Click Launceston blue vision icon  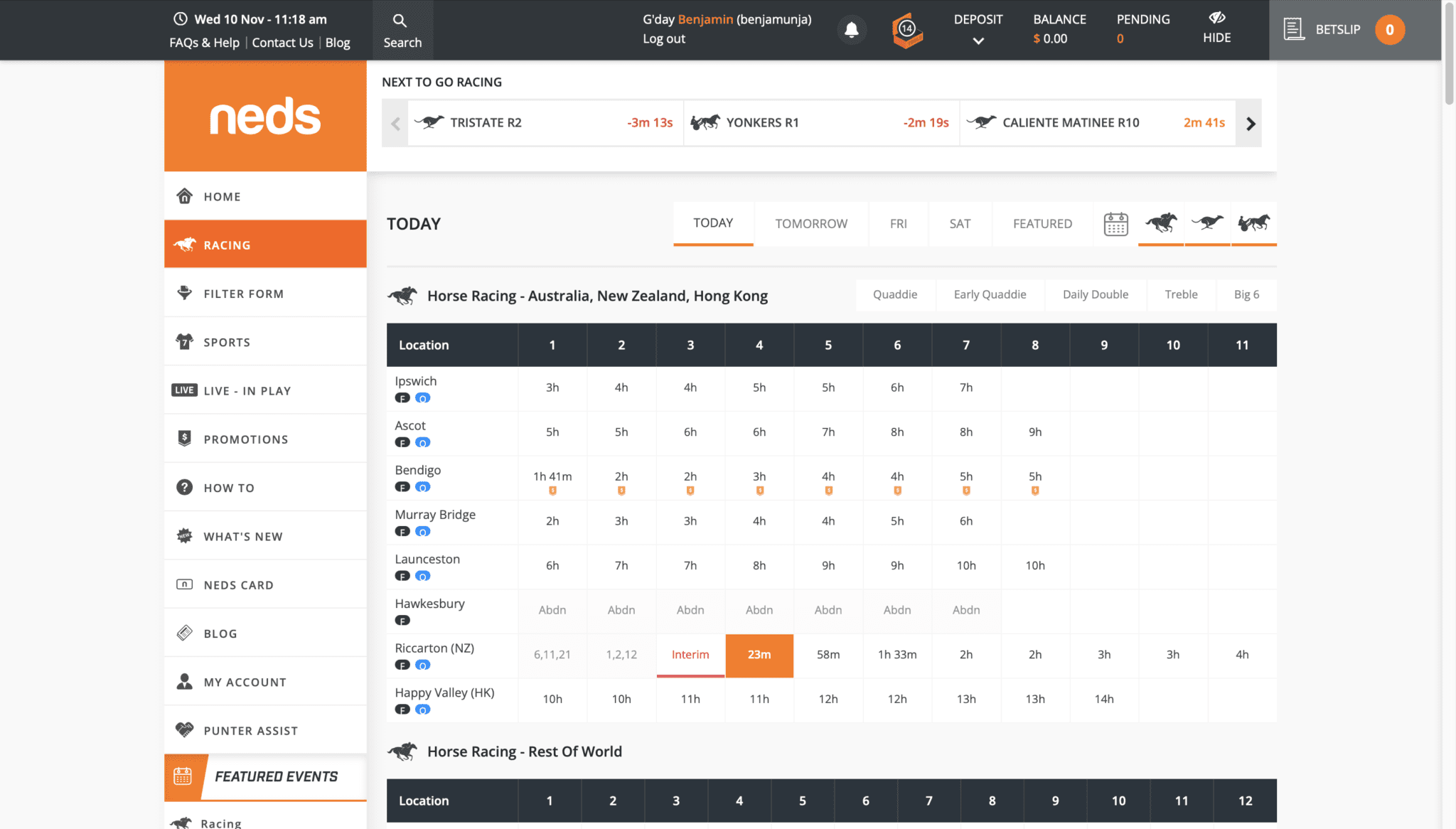(x=422, y=576)
